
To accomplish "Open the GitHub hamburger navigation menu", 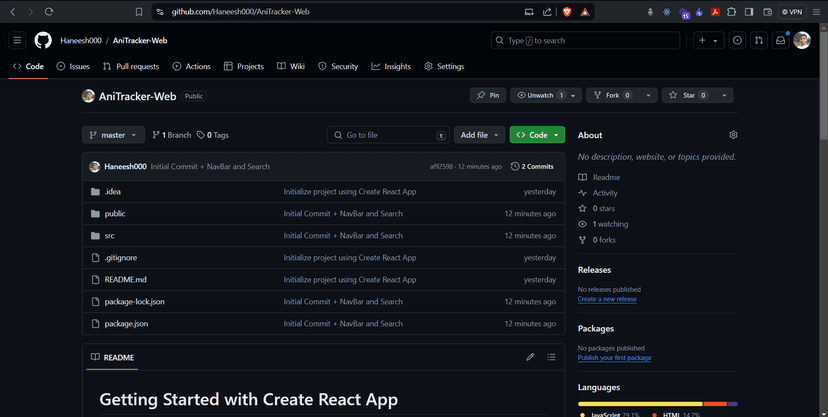I will [17, 40].
